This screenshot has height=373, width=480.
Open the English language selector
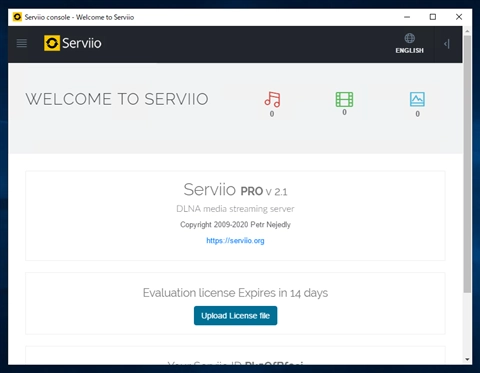tap(409, 43)
